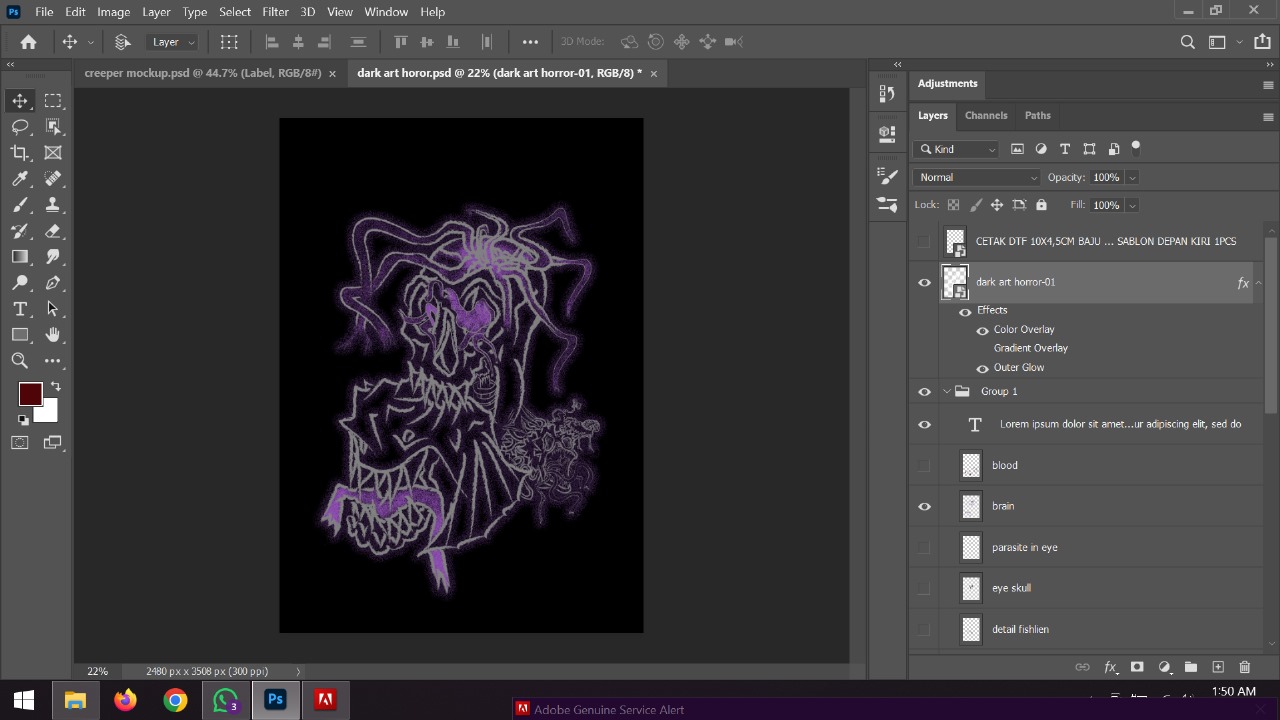Select the Dodge tool

click(20, 283)
